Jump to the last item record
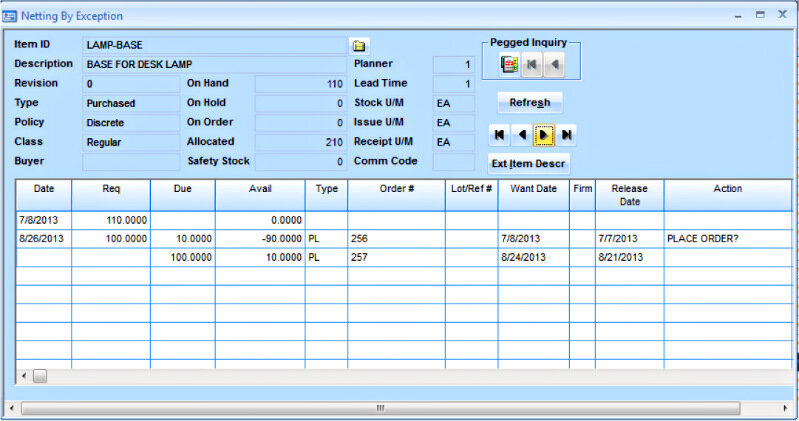Screen dimensions: 799x421 pos(567,134)
